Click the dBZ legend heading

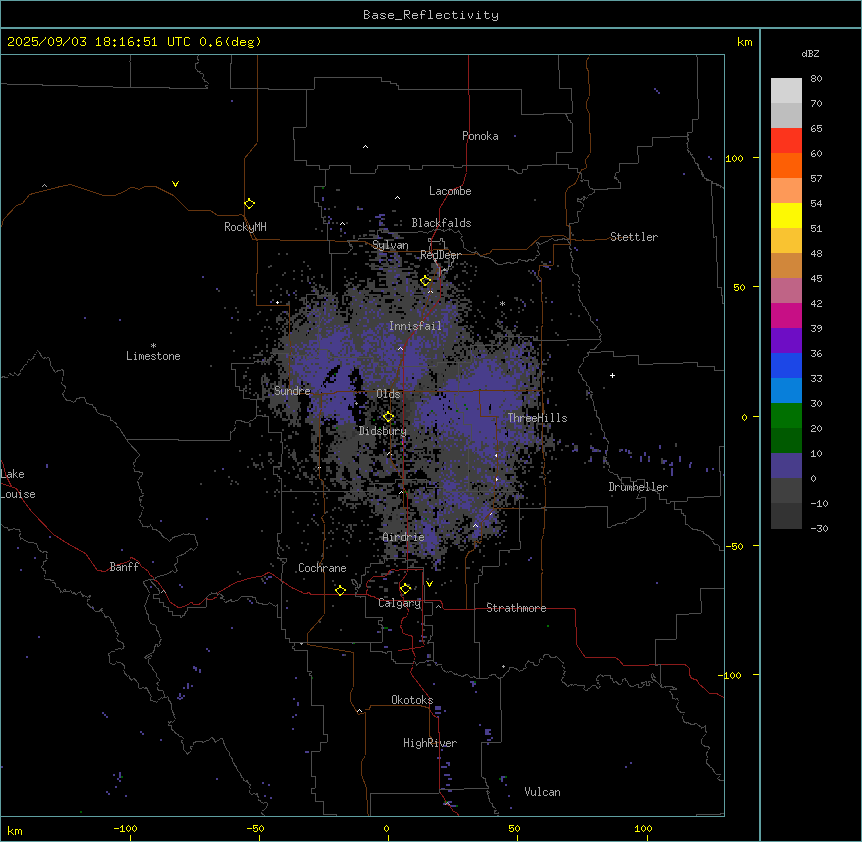click(810, 53)
